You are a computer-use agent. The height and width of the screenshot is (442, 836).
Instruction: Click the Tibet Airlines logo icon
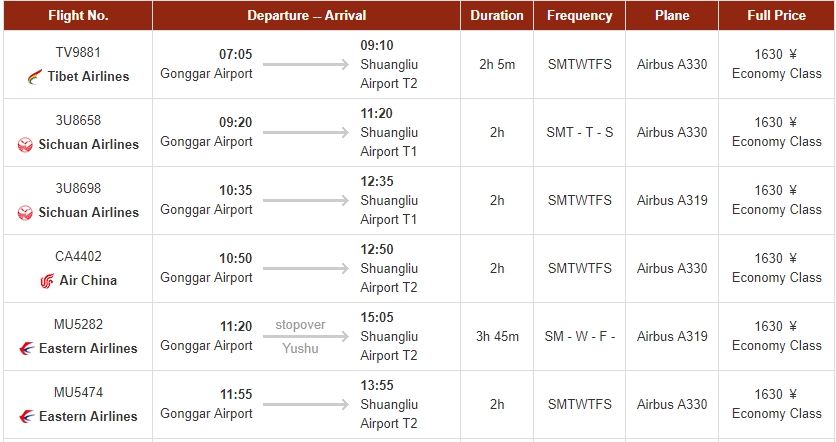point(36,77)
